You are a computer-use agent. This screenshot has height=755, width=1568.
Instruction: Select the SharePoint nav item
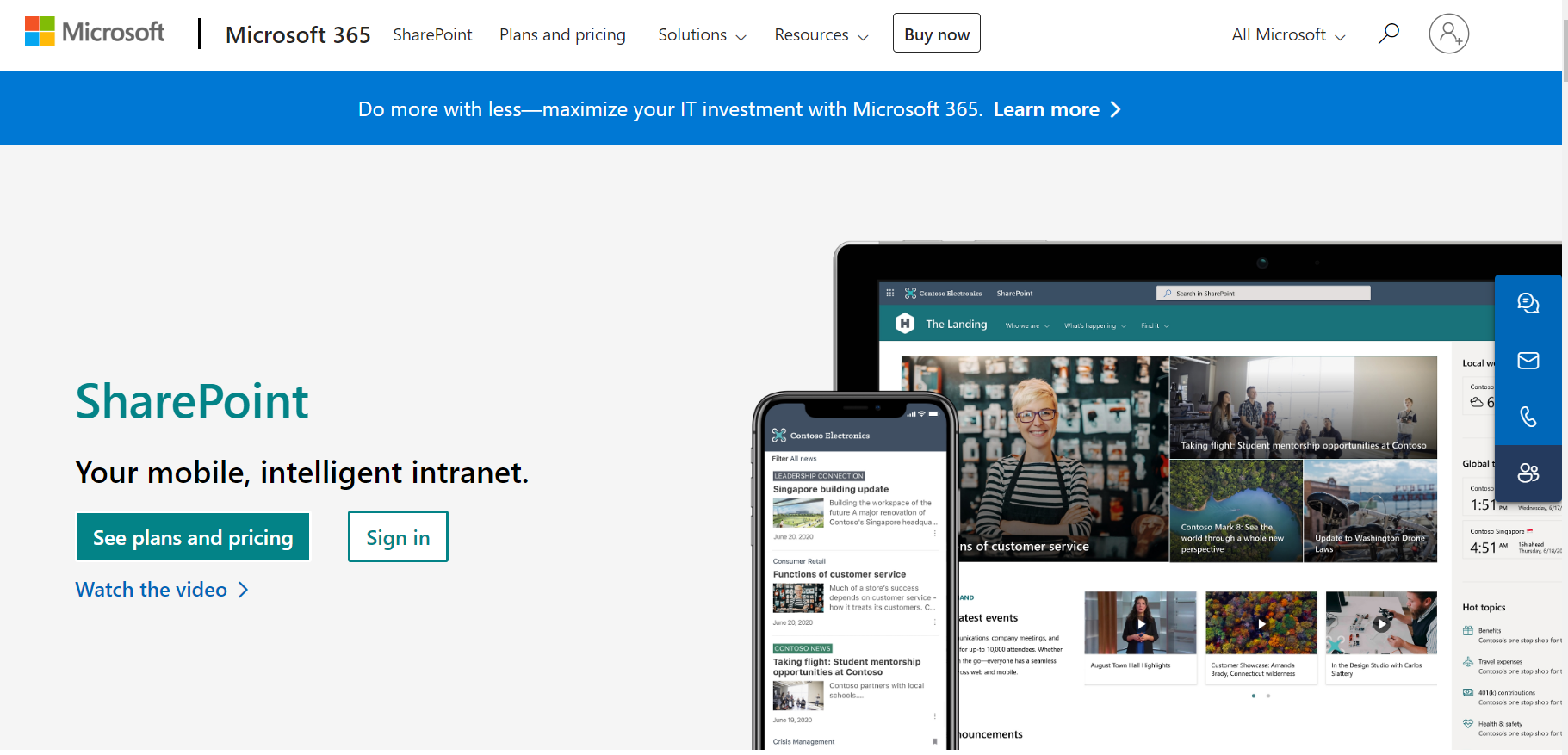[432, 34]
